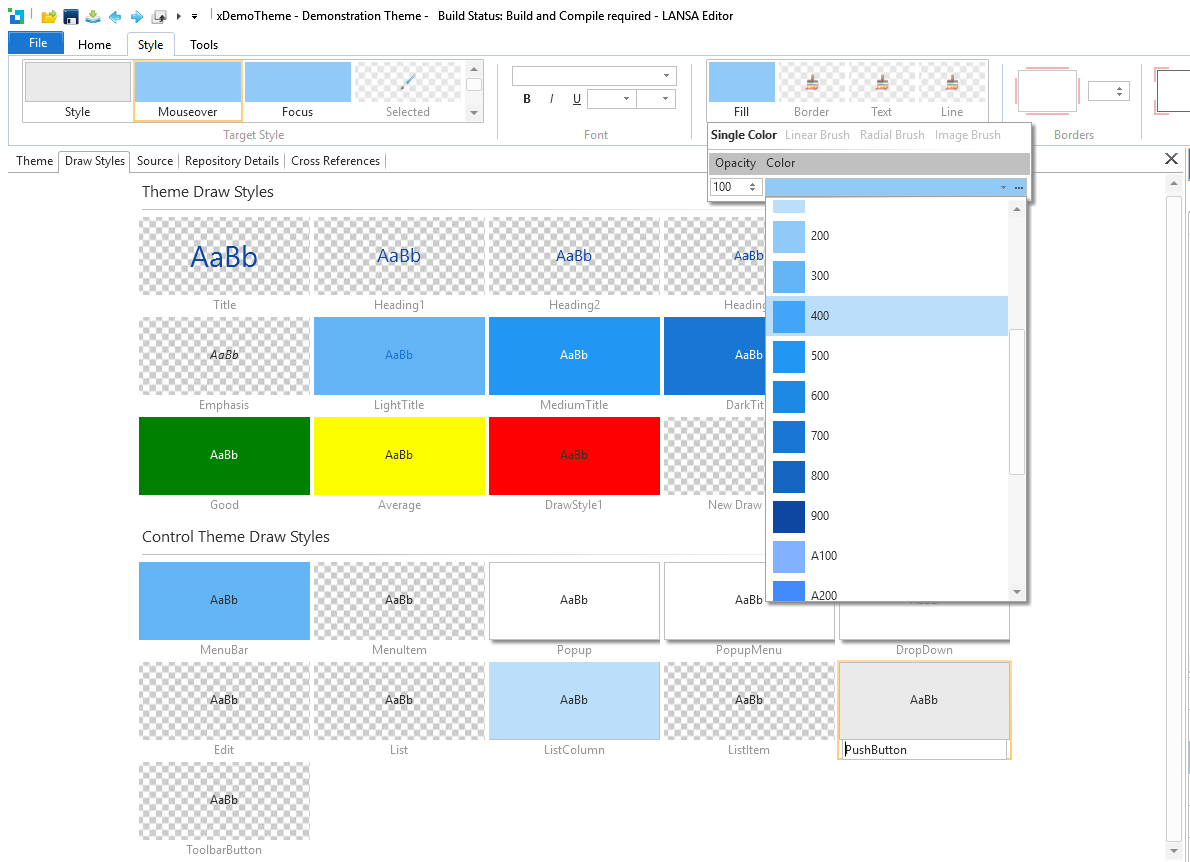
Task: Toggle italic font formatting
Action: click(551, 99)
